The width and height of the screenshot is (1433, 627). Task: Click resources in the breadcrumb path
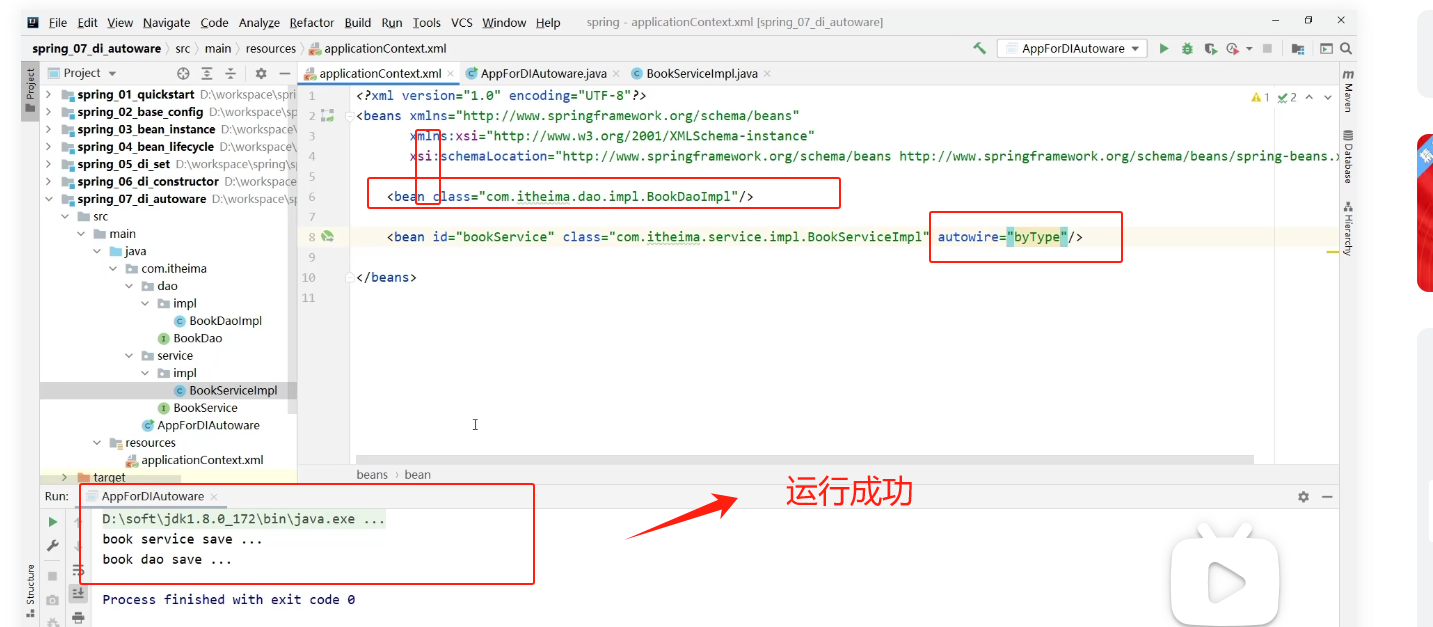pyautogui.click(x=271, y=48)
